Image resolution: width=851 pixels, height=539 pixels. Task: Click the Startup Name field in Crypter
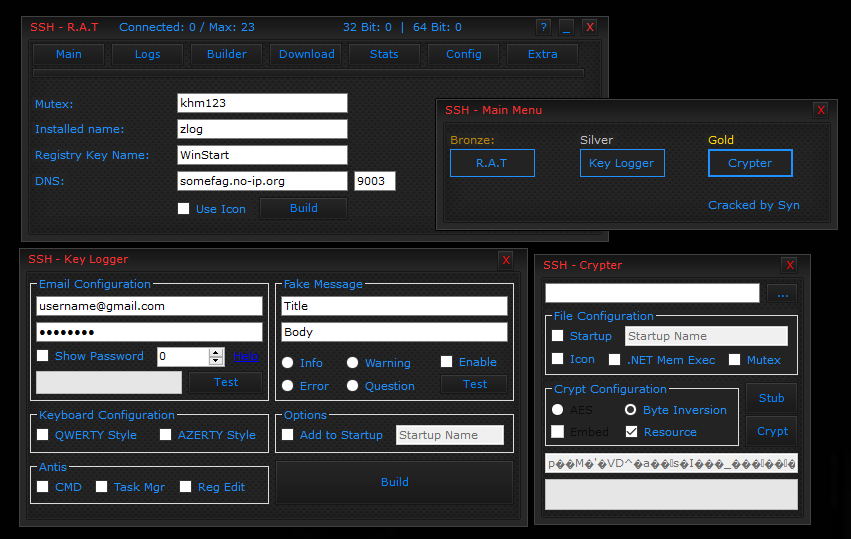[x=706, y=336]
